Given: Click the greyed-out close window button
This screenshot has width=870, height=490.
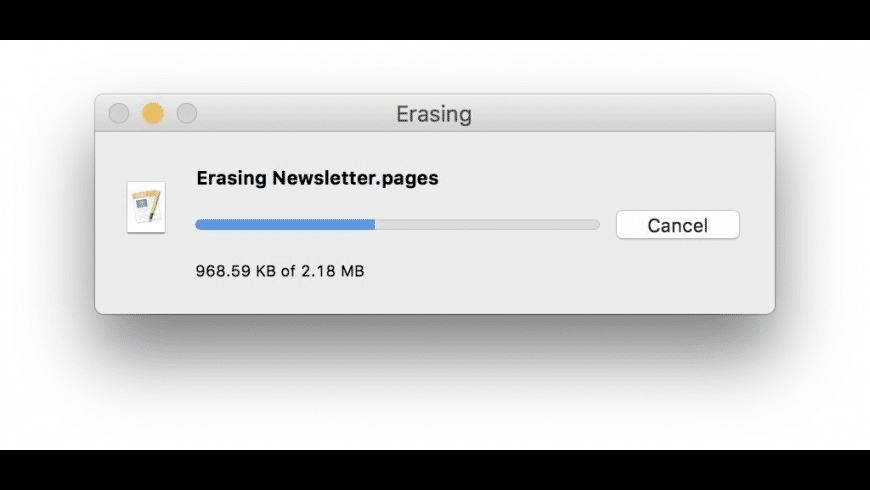Looking at the screenshot, I should 119,114.
